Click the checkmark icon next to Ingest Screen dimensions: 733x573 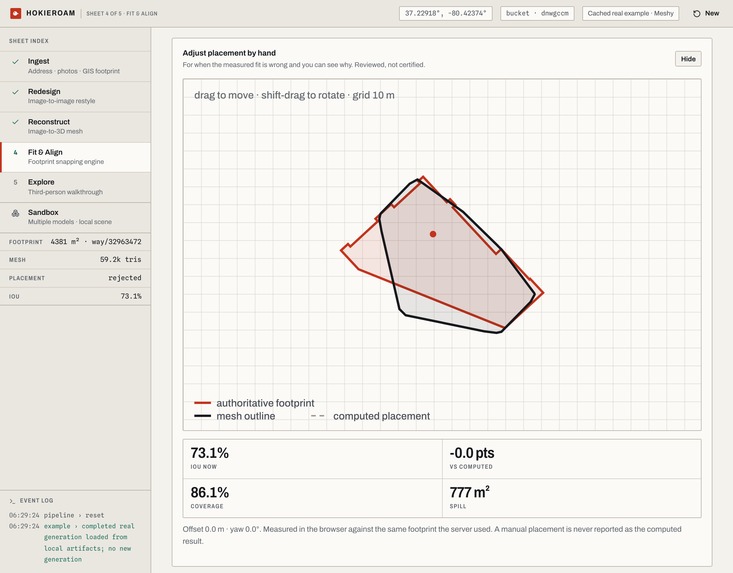pyautogui.click(x=15, y=61)
